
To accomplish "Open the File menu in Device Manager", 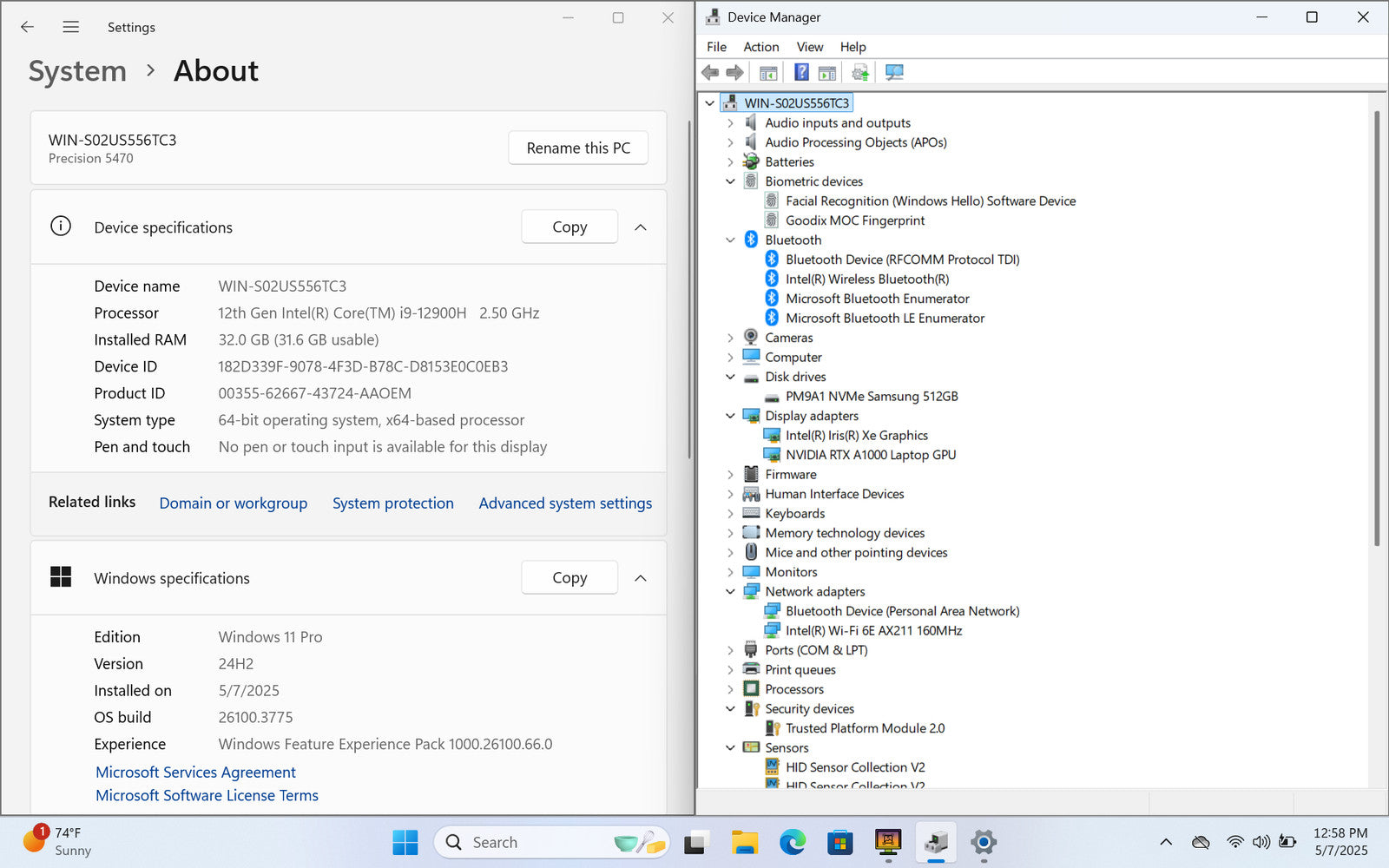I will pos(716,47).
